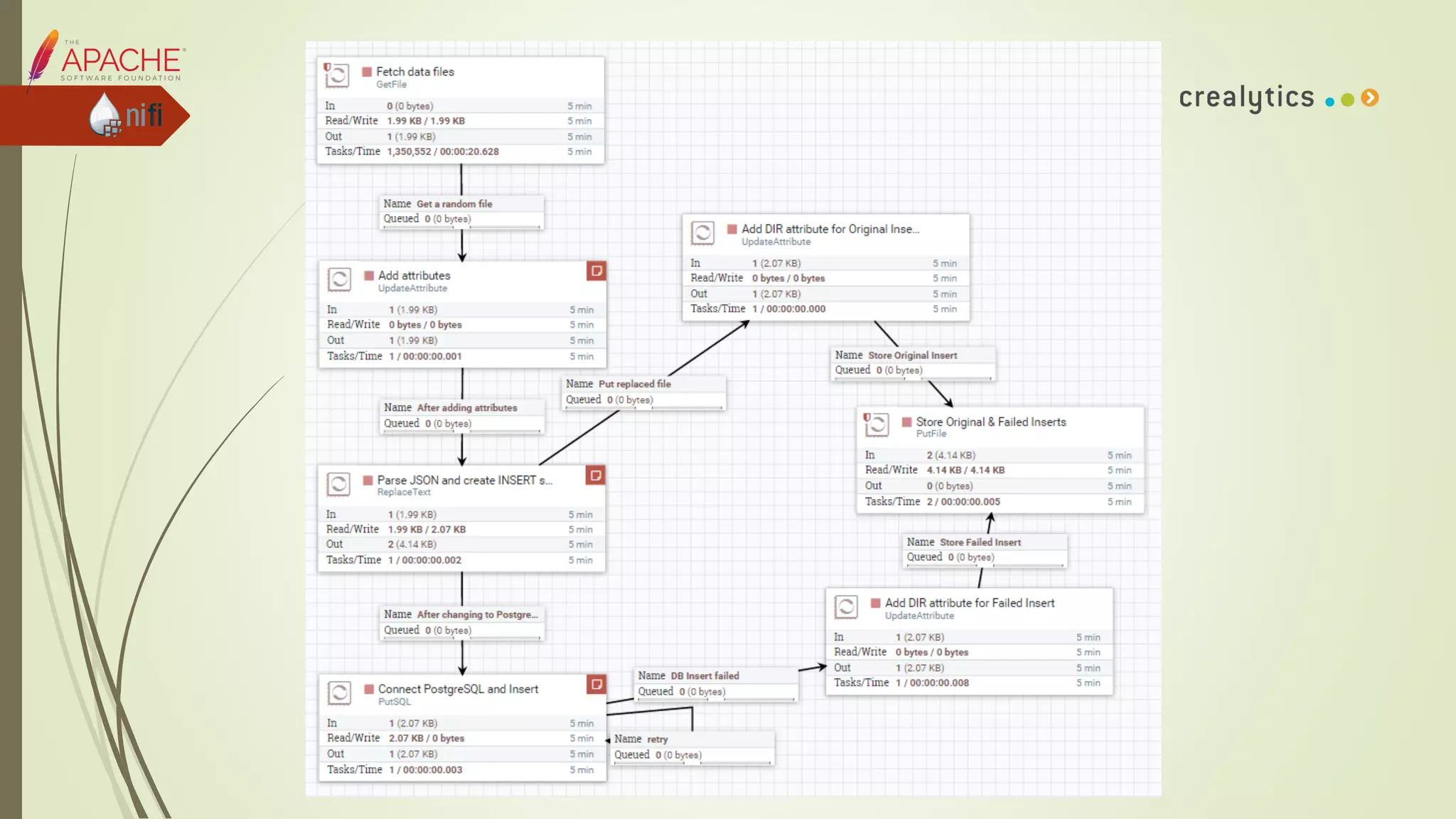Image resolution: width=1456 pixels, height=819 pixels.
Task: Click stopped status square beside Fetch data files
Action: tap(367, 72)
